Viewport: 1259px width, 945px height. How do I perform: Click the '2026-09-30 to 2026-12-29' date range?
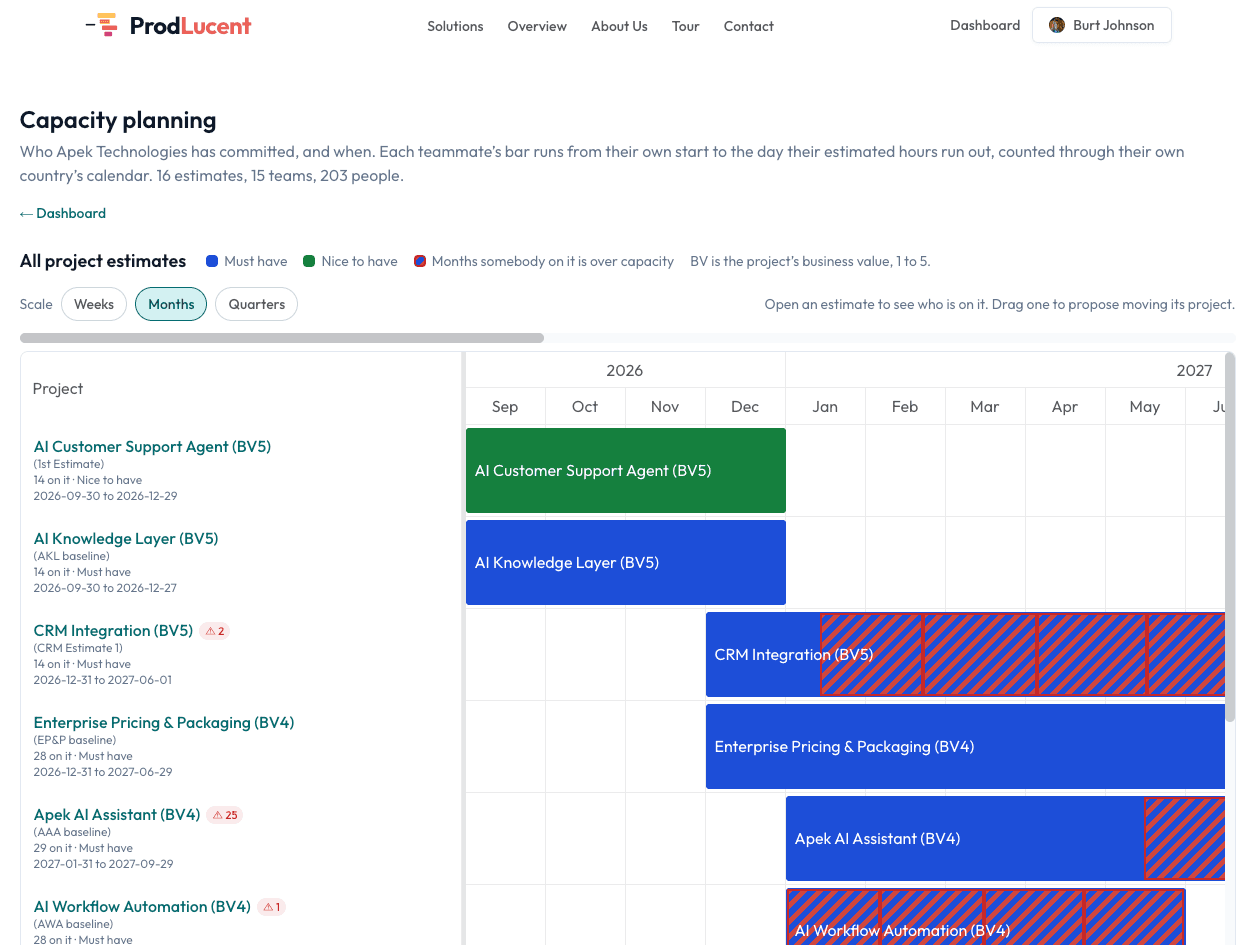[106, 496]
